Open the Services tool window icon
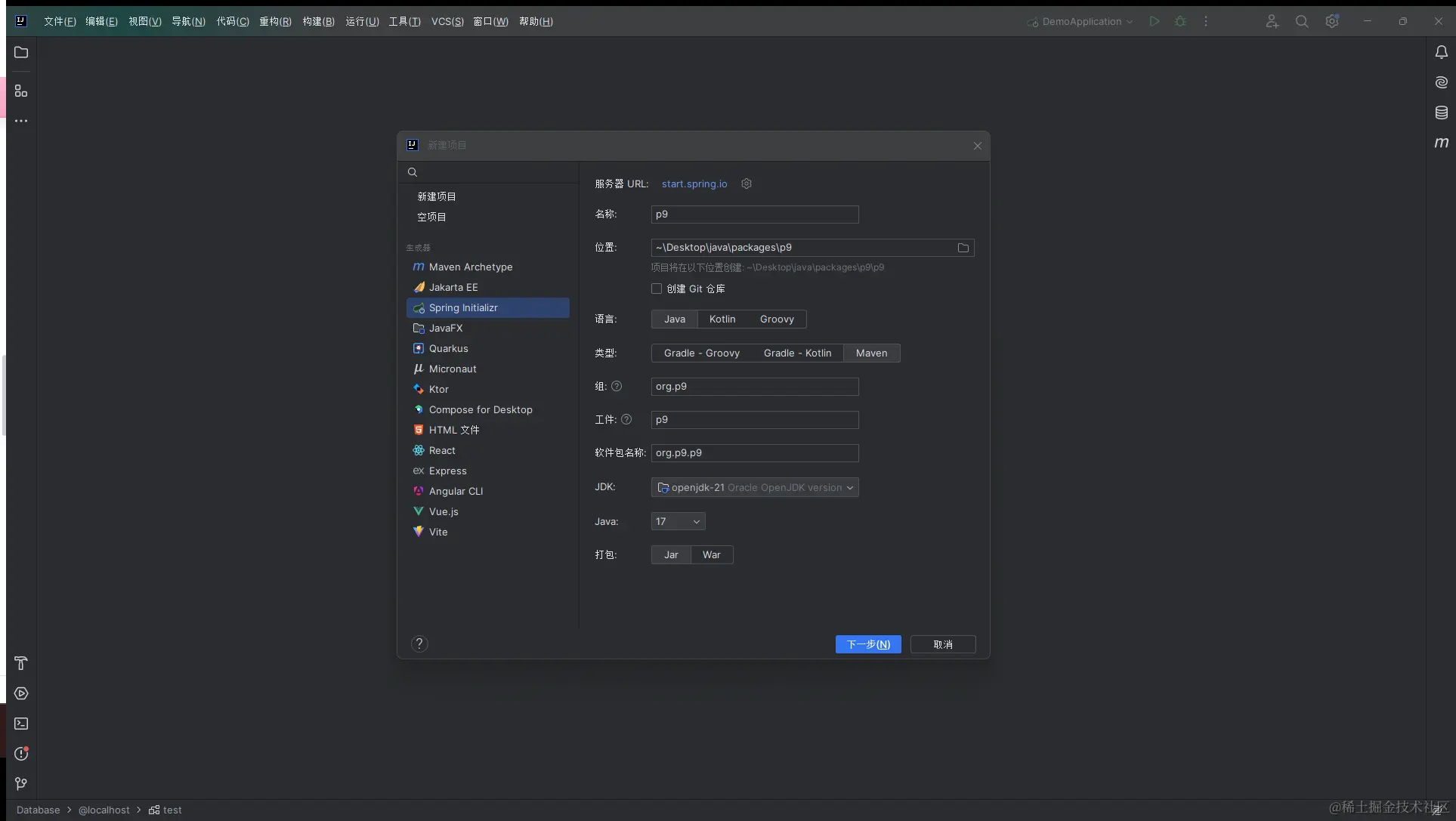Image resolution: width=1456 pixels, height=821 pixels. (x=21, y=693)
